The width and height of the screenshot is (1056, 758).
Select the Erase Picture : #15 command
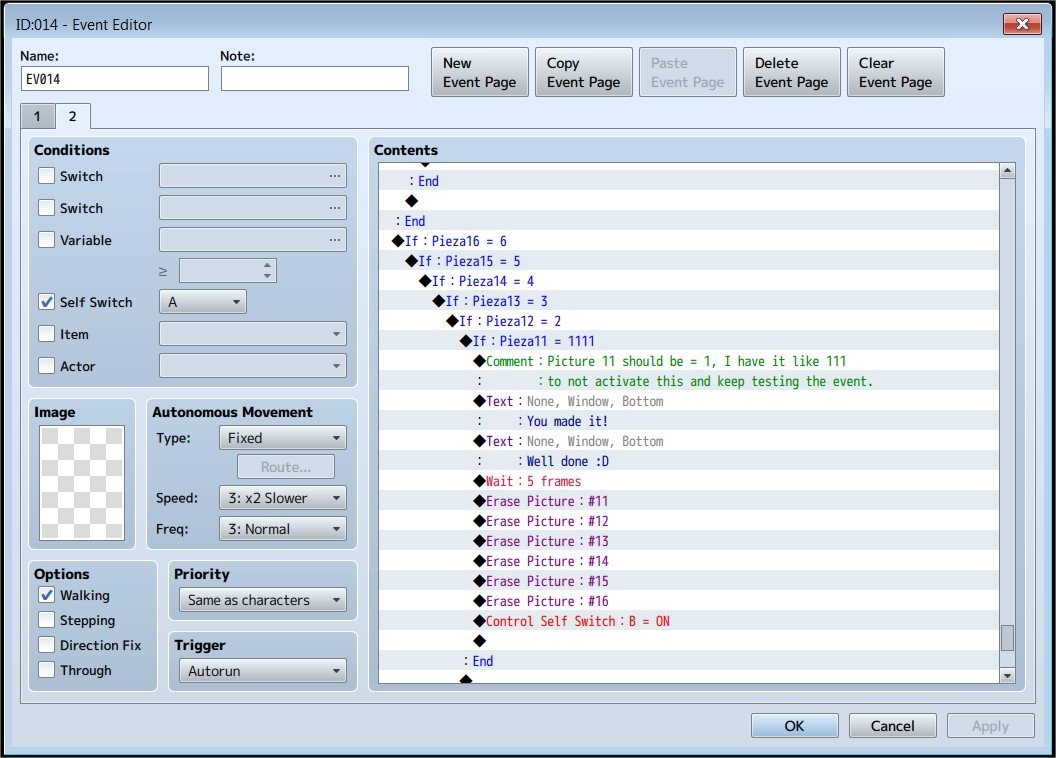[688, 581]
